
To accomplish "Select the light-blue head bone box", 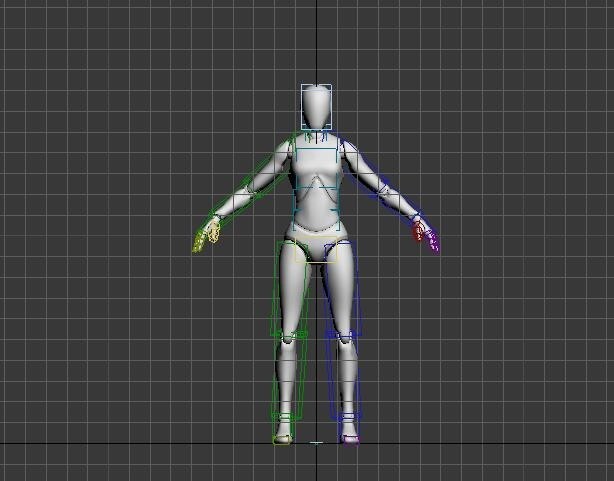I will point(316,107).
